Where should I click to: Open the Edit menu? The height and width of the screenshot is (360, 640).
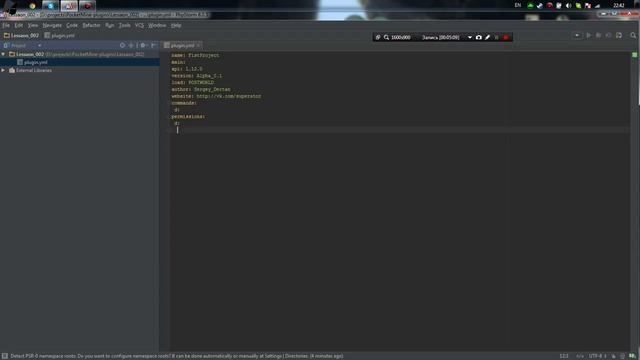pos(19,25)
